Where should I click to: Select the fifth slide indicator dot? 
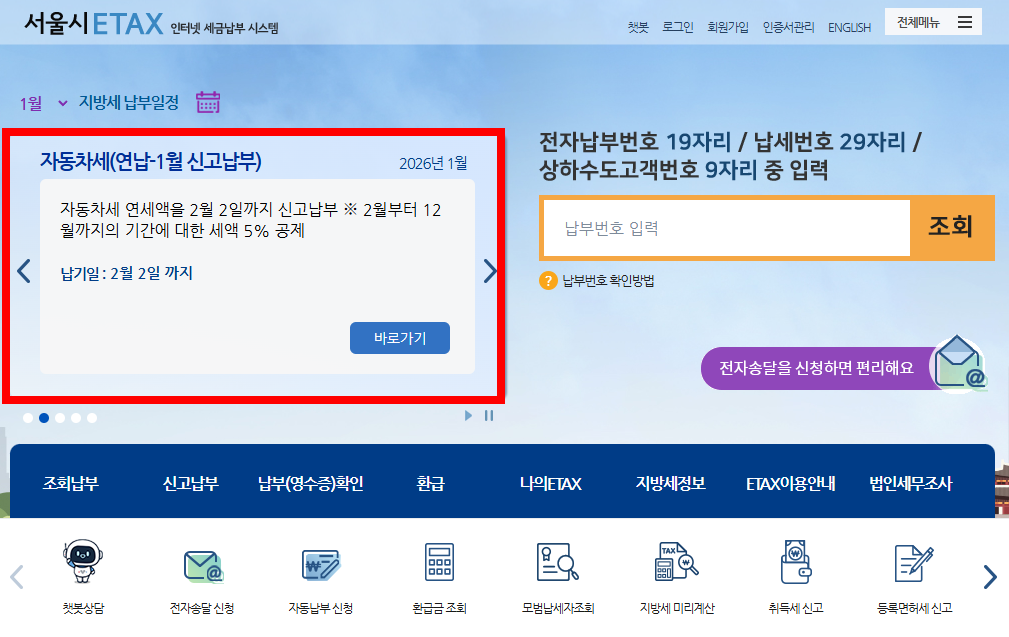coord(92,418)
